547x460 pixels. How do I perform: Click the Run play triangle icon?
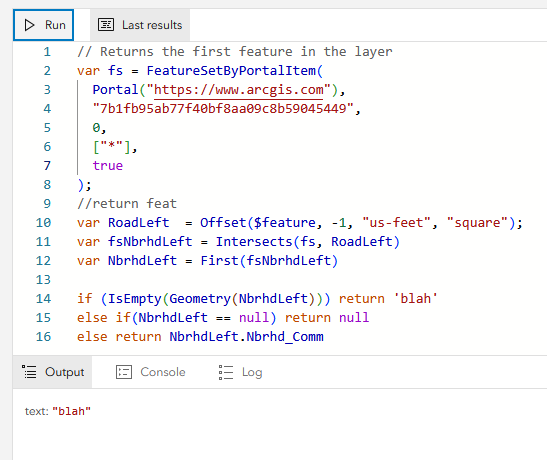tap(29, 25)
